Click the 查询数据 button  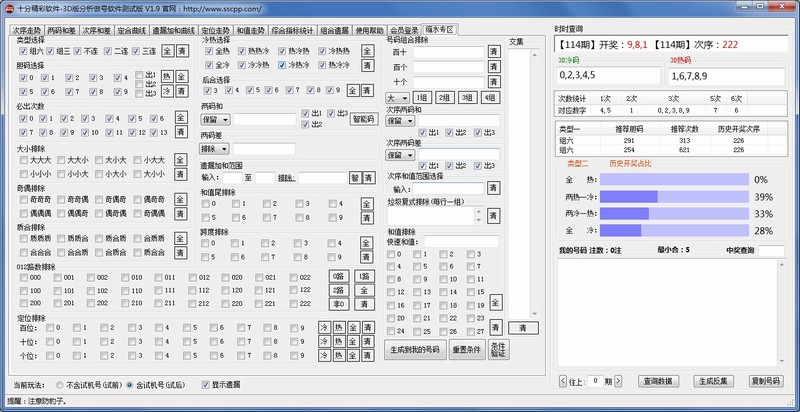pos(661,381)
